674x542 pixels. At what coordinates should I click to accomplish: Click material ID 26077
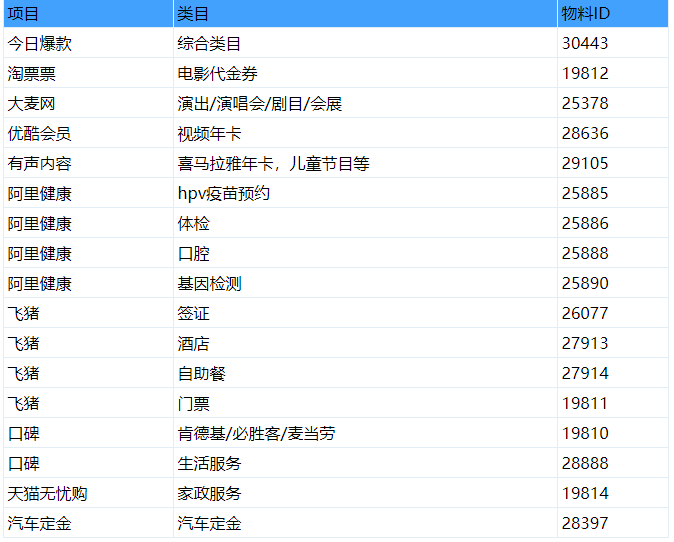(x=613, y=313)
